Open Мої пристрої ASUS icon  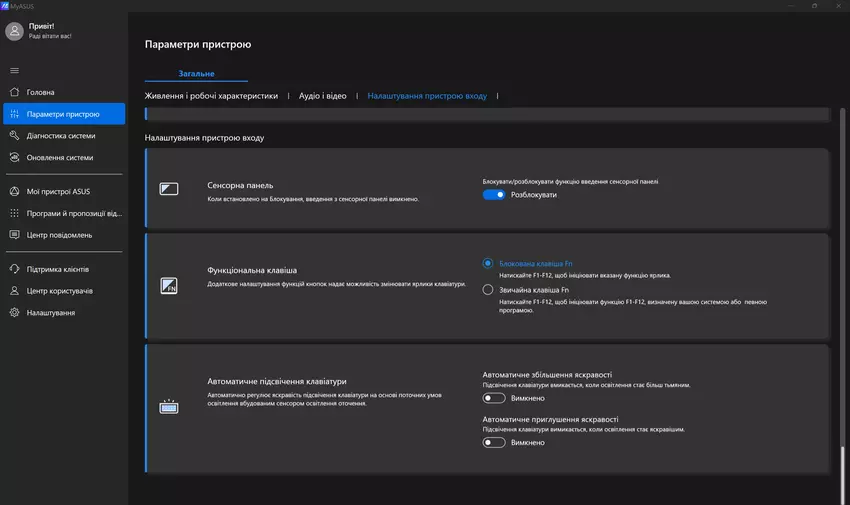tap(14, 191)
